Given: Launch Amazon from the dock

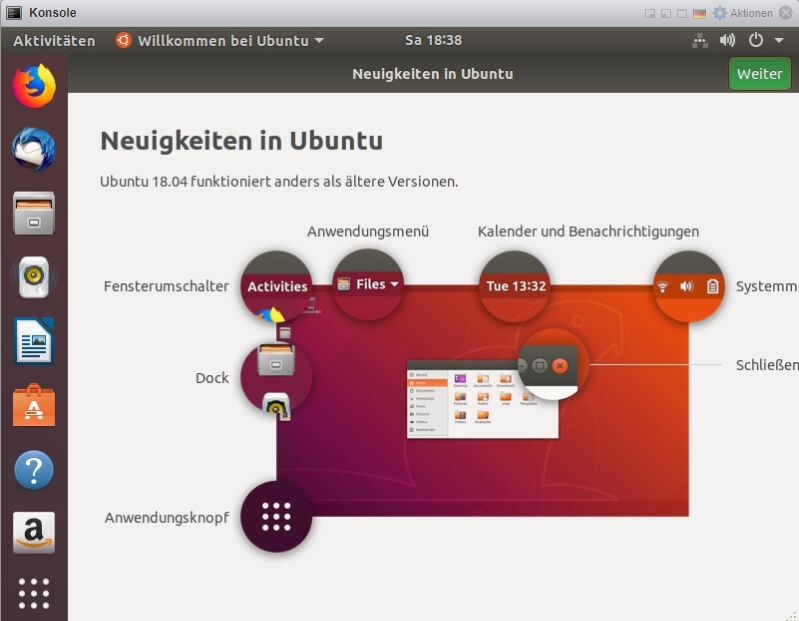Looking at the screenshot, I should (x=34, y=533).
